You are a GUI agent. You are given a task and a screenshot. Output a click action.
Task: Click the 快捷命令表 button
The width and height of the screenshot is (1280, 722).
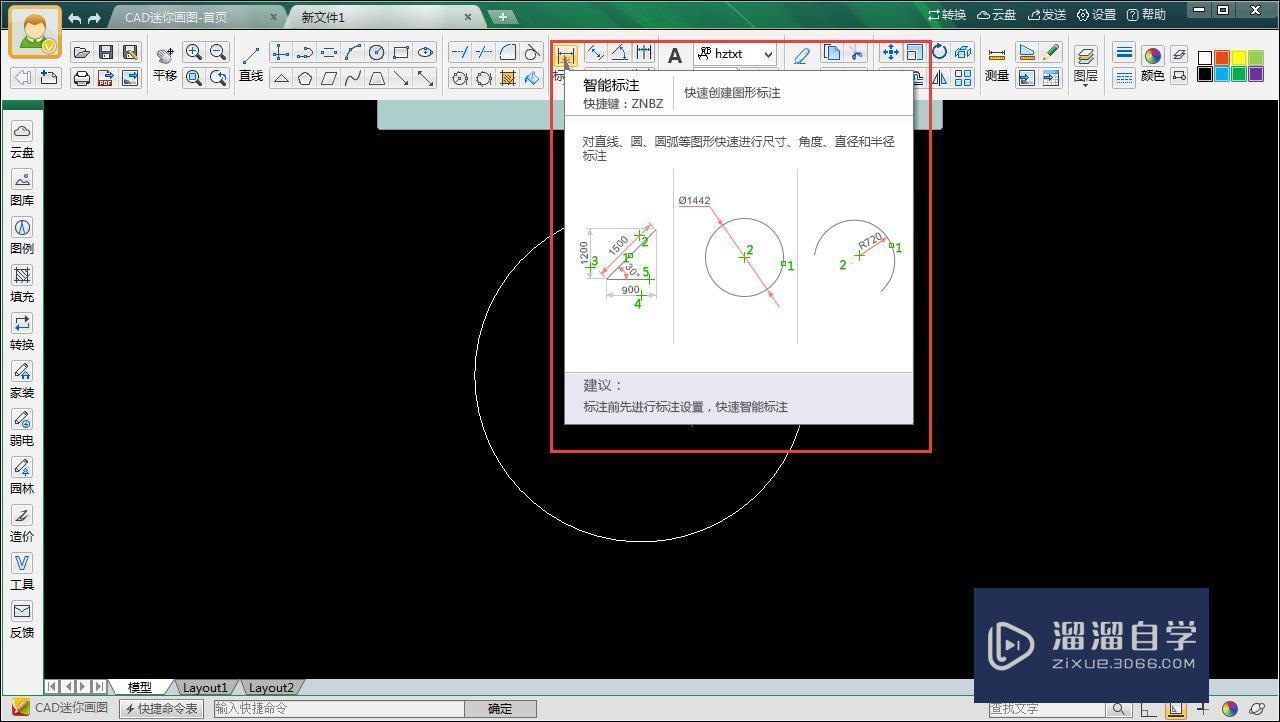click(x=162, y=709)
